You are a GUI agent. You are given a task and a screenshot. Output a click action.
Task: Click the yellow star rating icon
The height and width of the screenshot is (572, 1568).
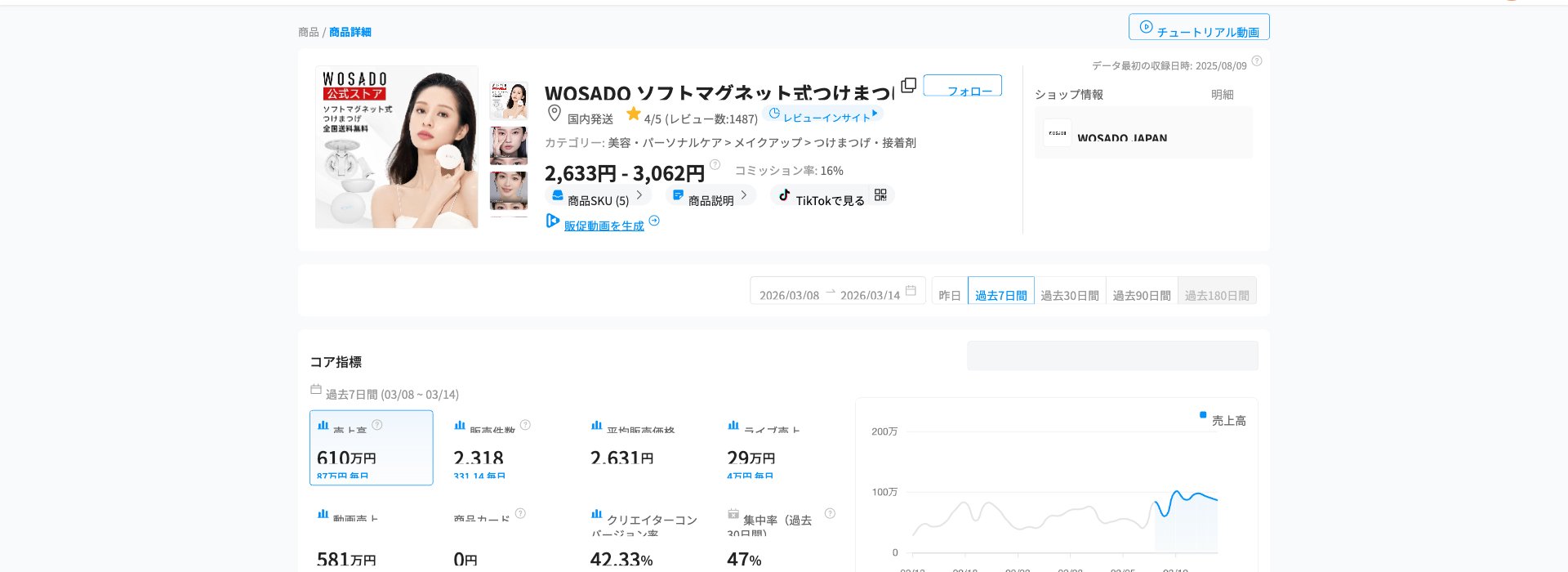(633, 114)
